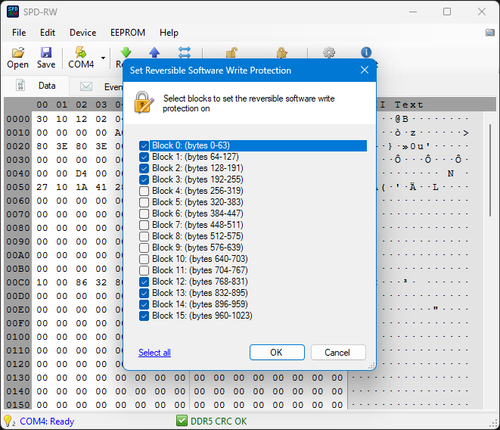Check Block 9 (bytes 576-639)
Viewport: 500px width, 430px height.
(144, 248)
